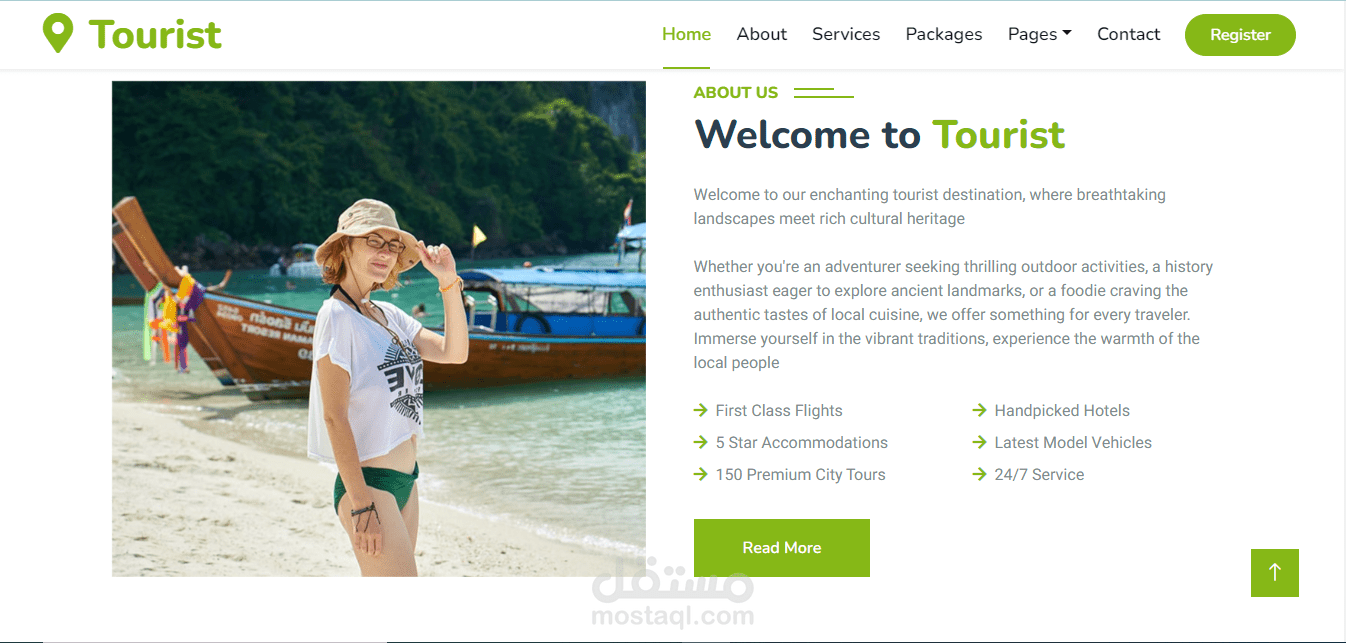Click the arrow beside Latest Model Vehicles
This screenshot has height=643, width=1346.
pyautogui.click(x=979, y=442)
